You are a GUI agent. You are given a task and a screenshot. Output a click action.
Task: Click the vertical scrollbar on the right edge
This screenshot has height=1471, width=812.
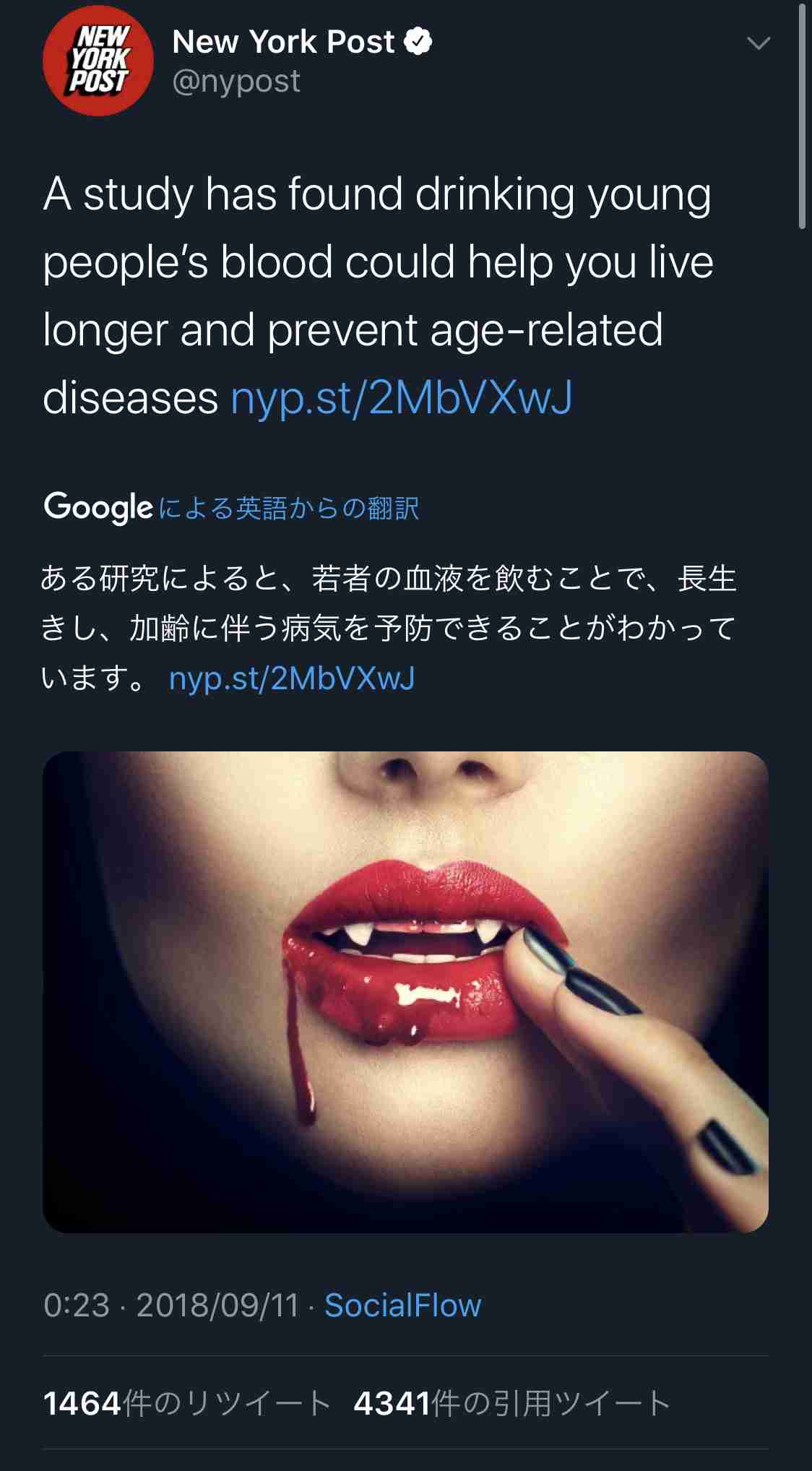(x=802, y=116)
